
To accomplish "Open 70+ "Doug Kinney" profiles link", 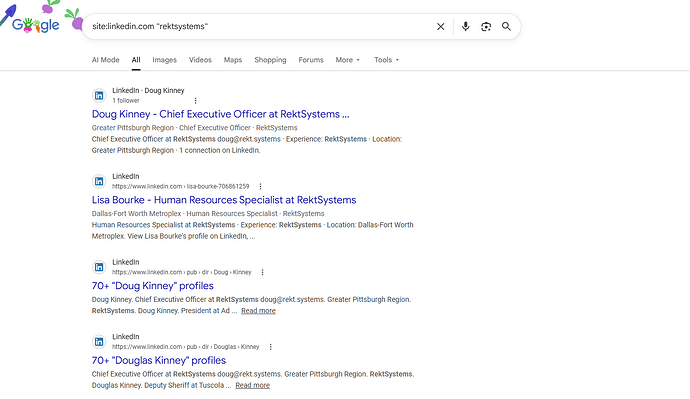I will (x=153, y=286).
